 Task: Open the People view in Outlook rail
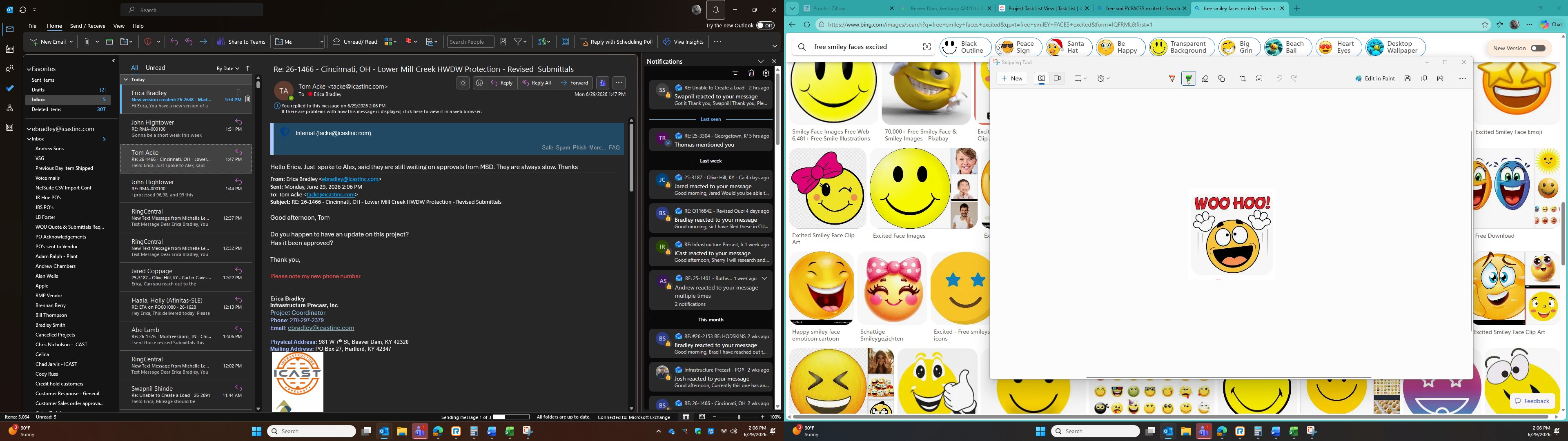10,69
